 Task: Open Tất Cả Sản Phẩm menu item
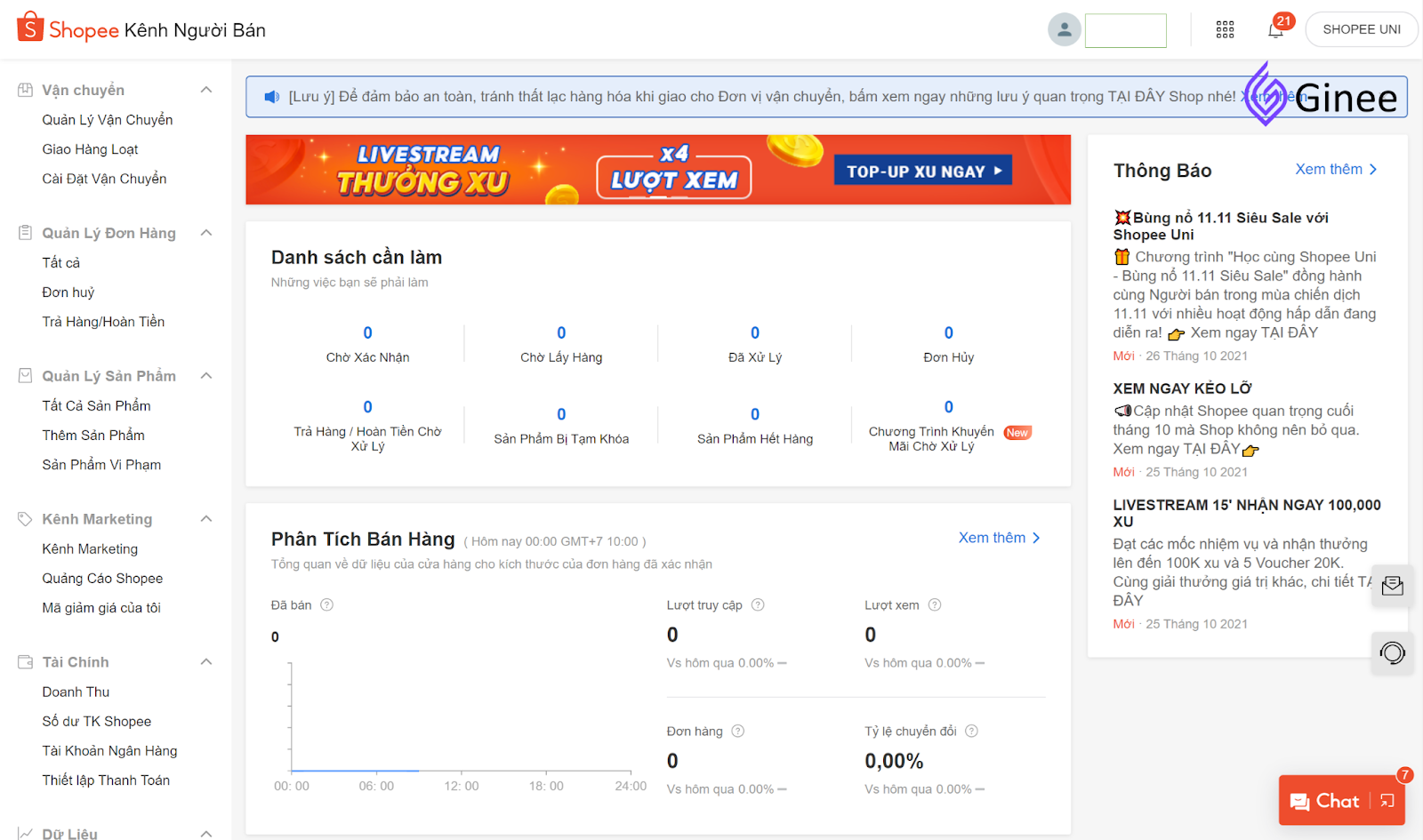96,406
